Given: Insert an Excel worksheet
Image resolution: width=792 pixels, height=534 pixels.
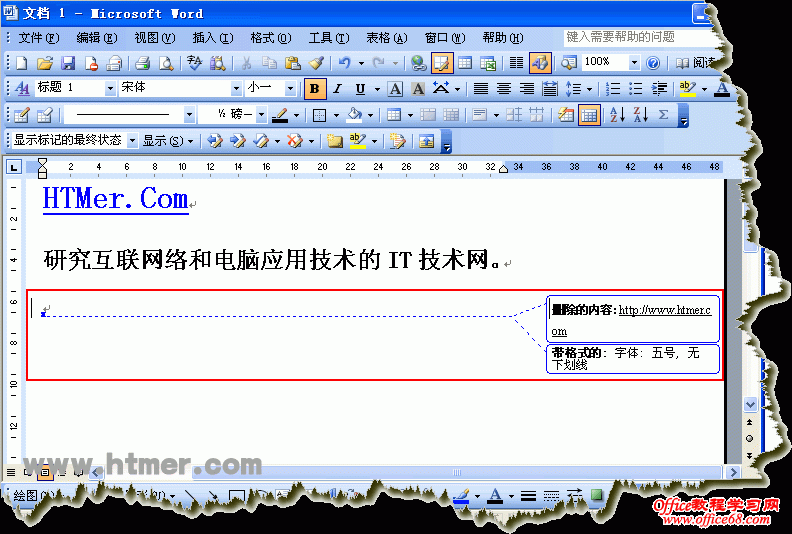Looking at the screenshot, I should [x=488, y=63].
